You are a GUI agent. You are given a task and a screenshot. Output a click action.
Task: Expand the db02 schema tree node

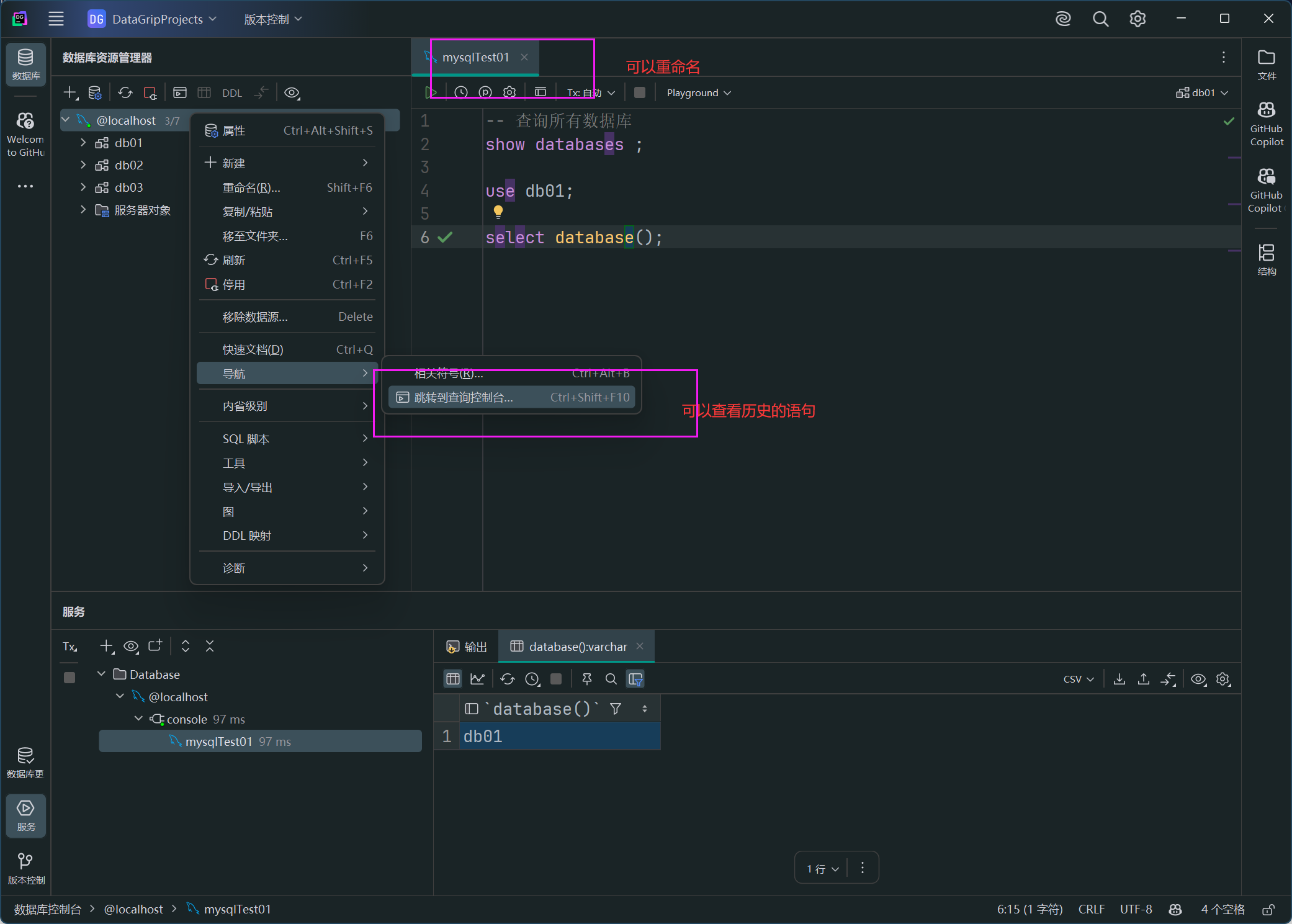(83, 165)
